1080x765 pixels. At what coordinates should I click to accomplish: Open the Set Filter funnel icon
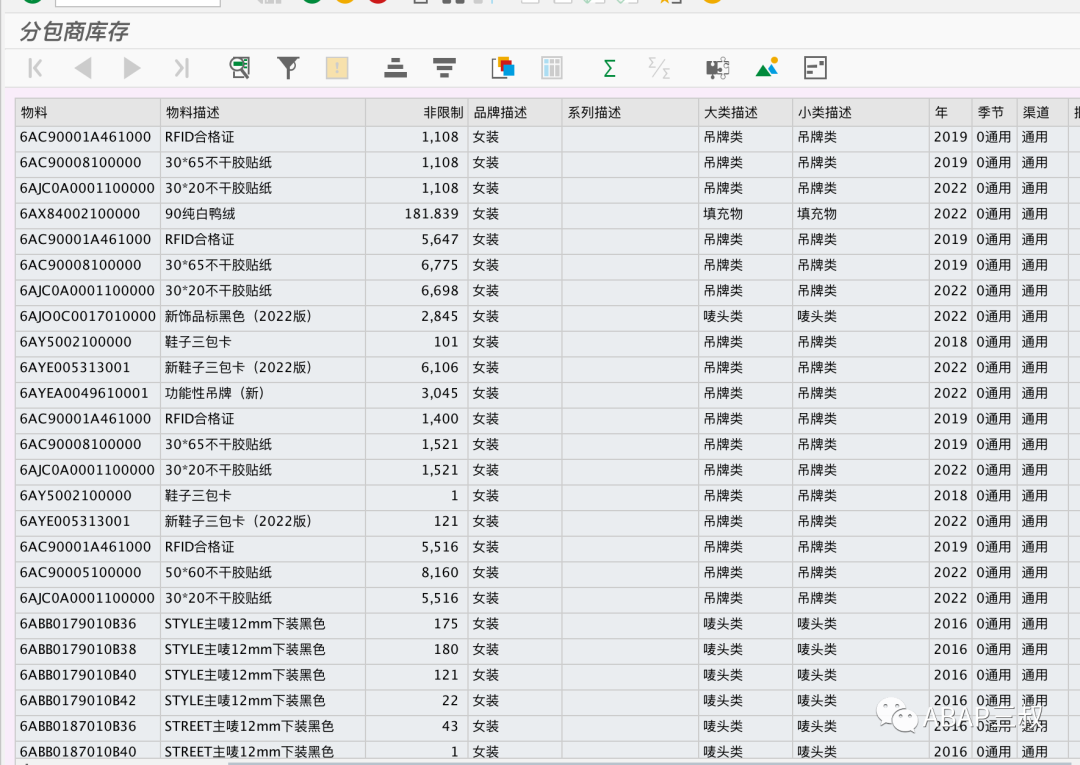pyautogui.click(x=288, y=68)
